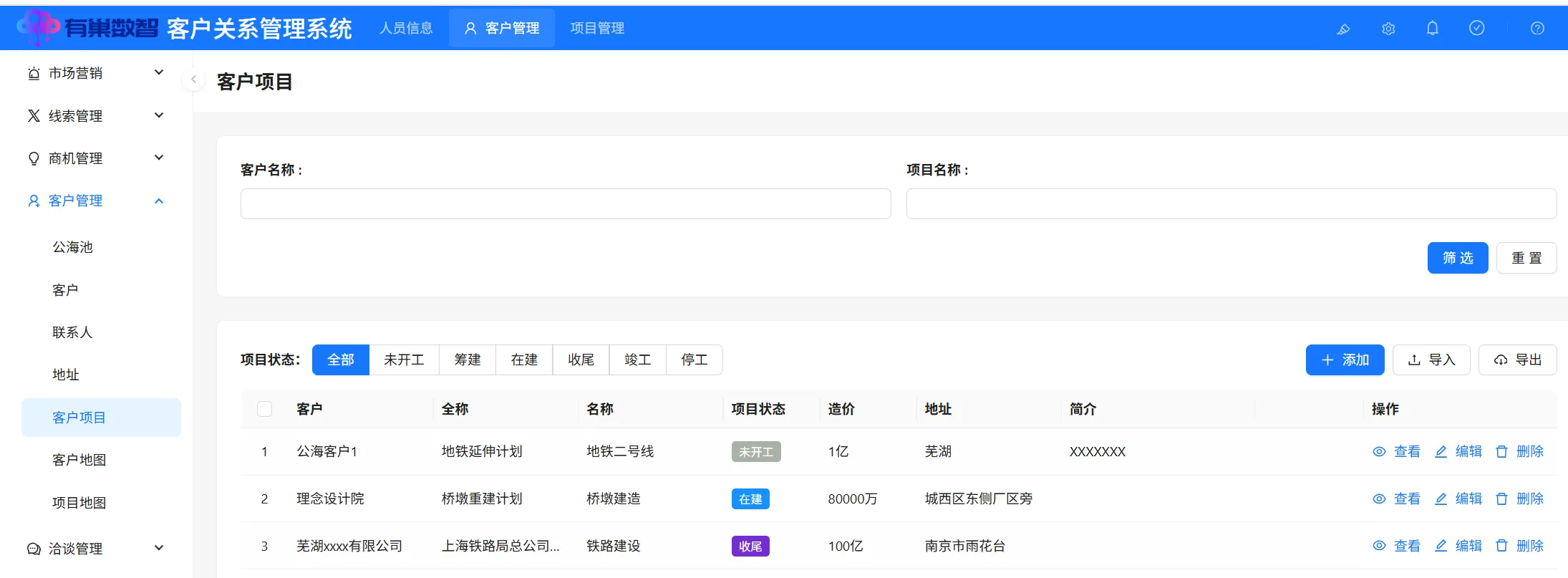Click trash icon in 芜湖xxxx有限公司 row
The height and width of the screenshot is (578, 1568).
(1501, 546)
